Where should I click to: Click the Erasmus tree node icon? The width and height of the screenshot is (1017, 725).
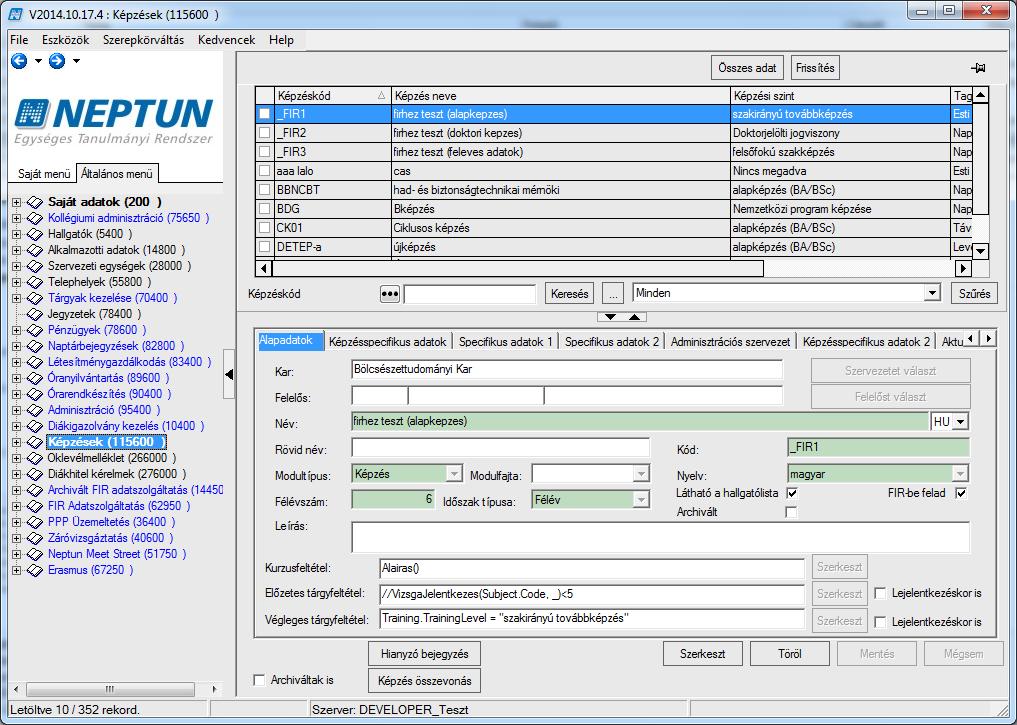[34, 571]
